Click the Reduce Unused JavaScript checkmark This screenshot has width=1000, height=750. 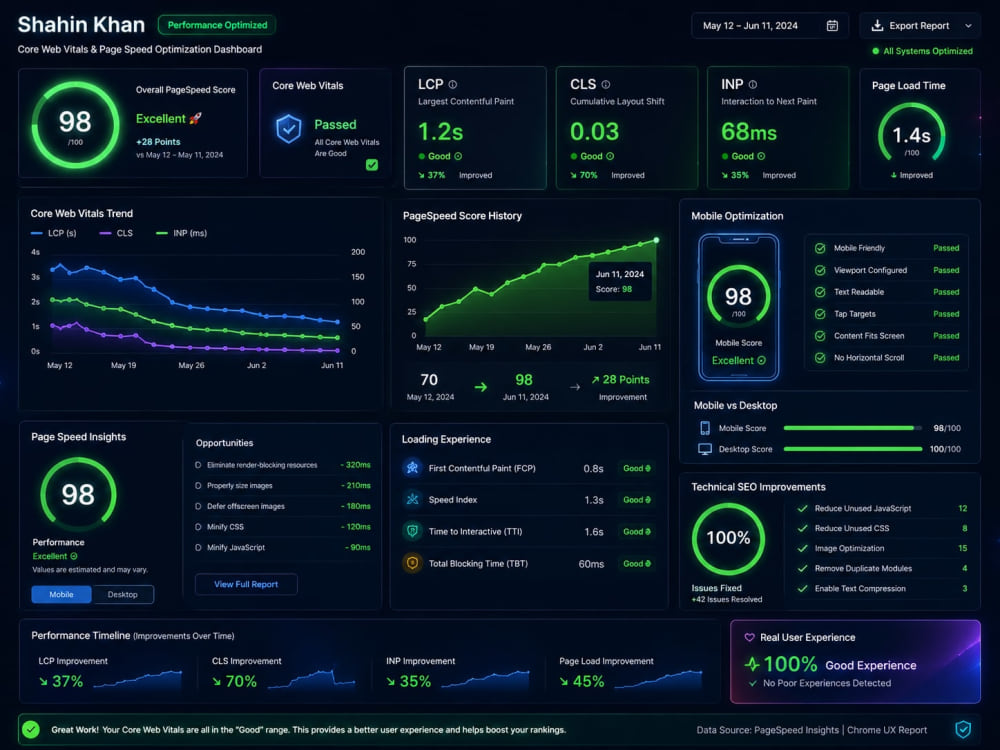(803, 508)
